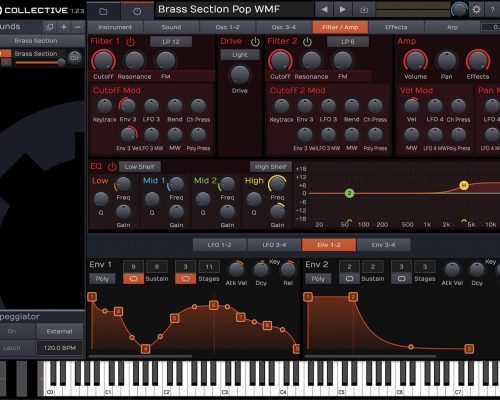Image resolution: width=500 pixels, height=400 pixels.
Task: Switch to the Sound tab
Action: [x=171, y=27]
